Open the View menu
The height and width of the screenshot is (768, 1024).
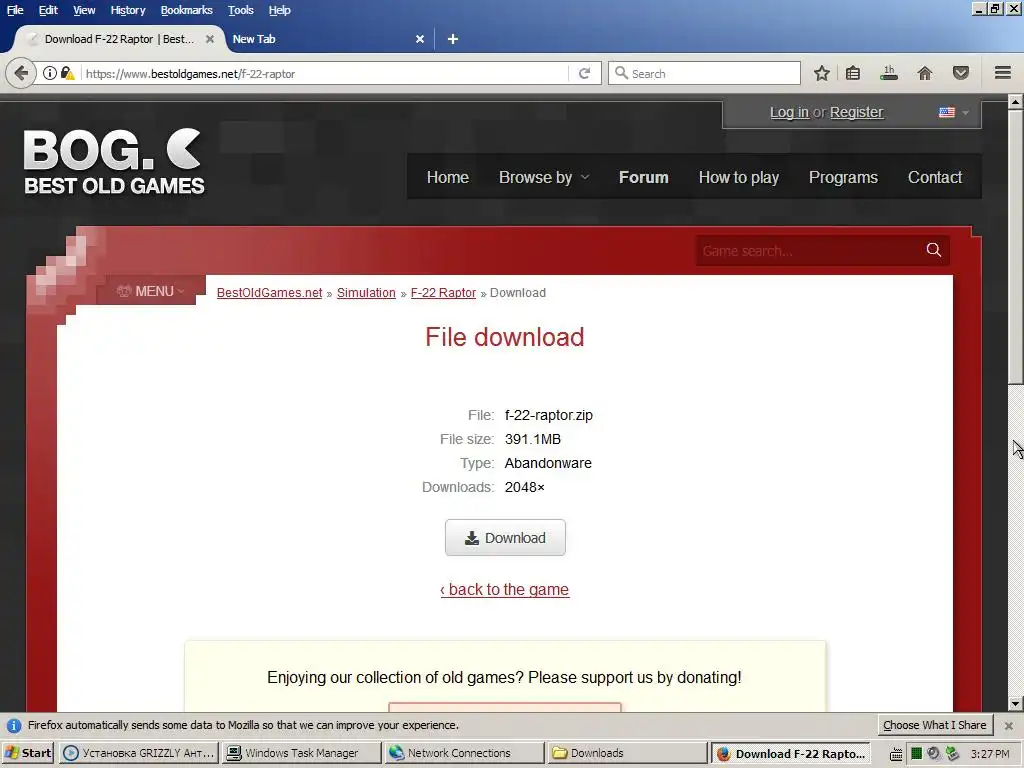pyautogui.click(x=84, y=10)
